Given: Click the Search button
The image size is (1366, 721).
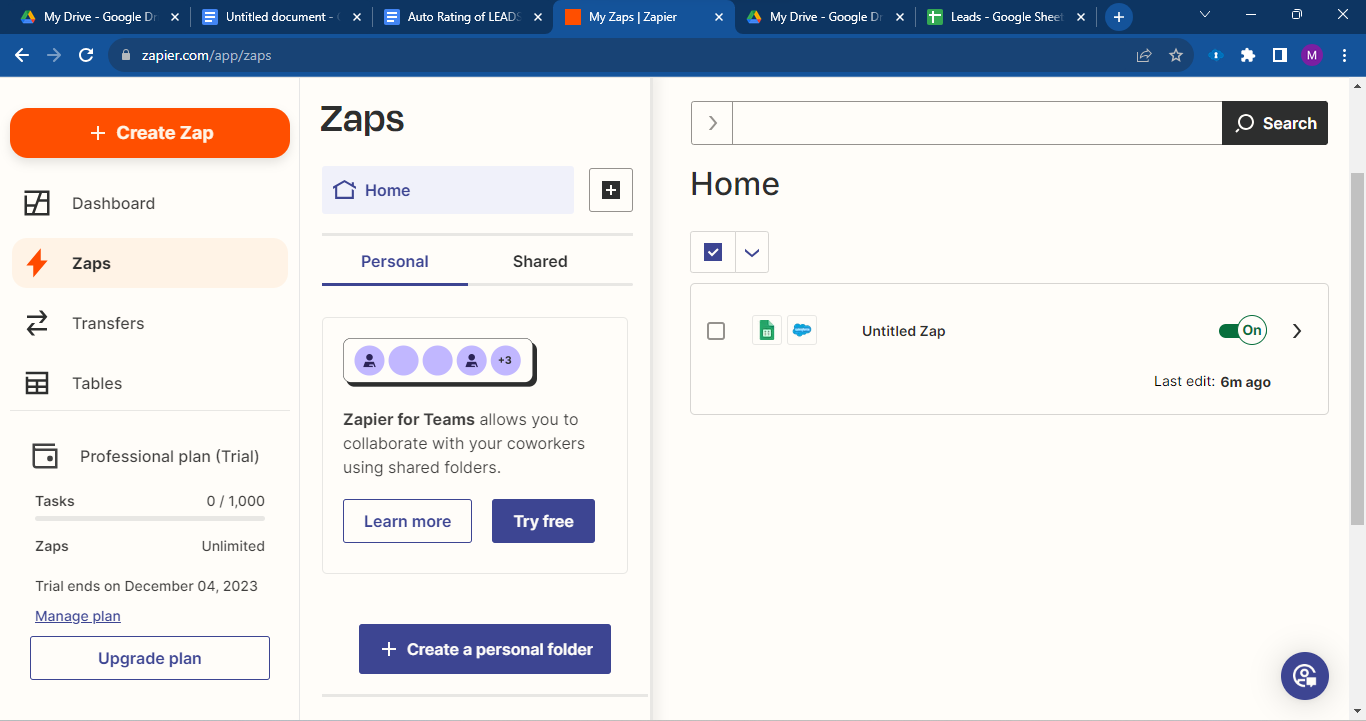Looking at the screenshot, I should click(1275, 123).
